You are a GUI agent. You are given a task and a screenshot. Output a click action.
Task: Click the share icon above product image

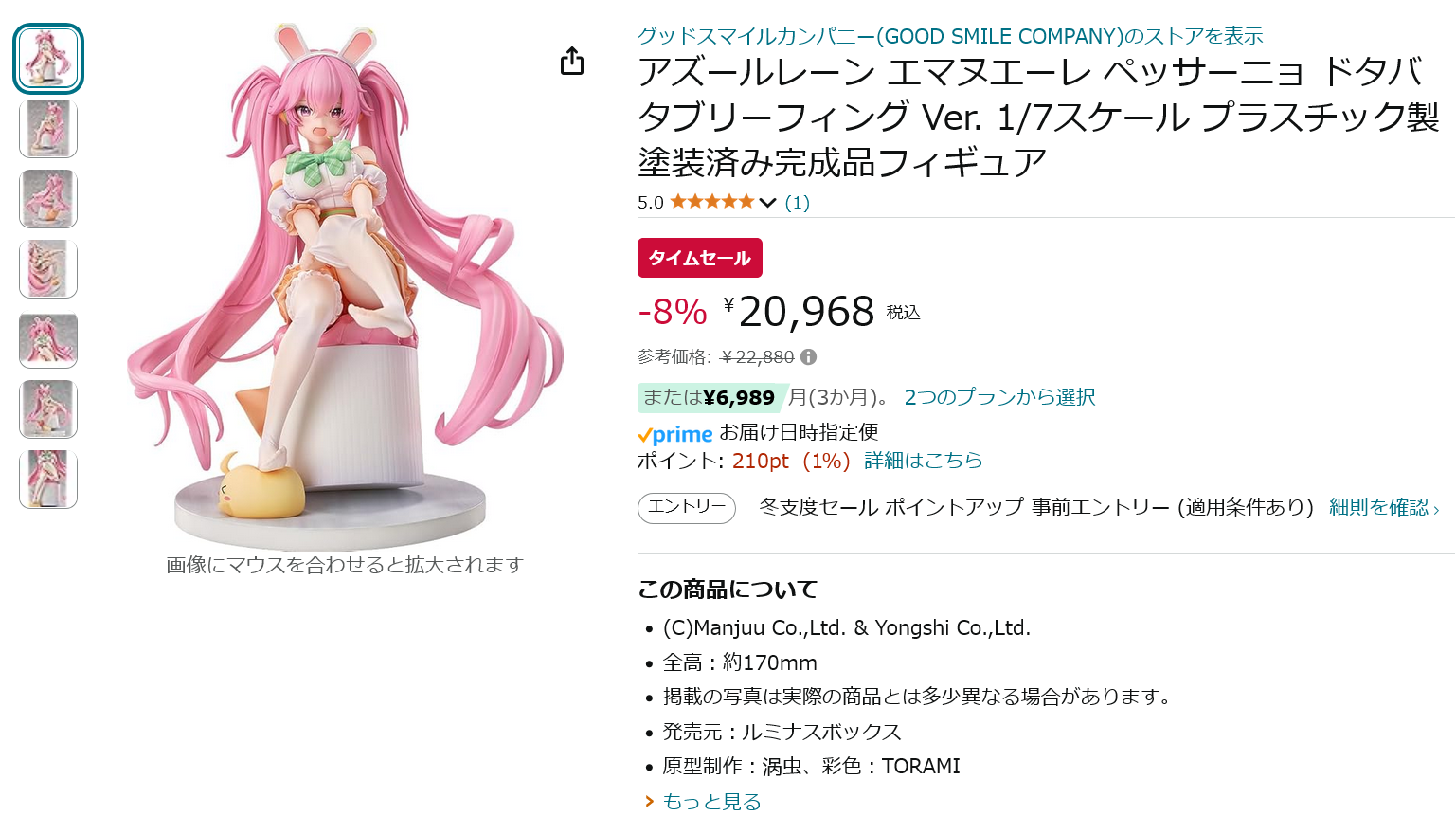[x=572, y=62]
